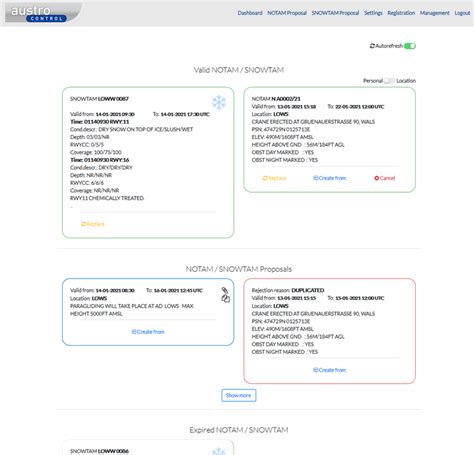Select text 'RWY11 CHEMICALLY TREATED'
The width and height of the screenshot is (474, 455).
coord(107,198)
